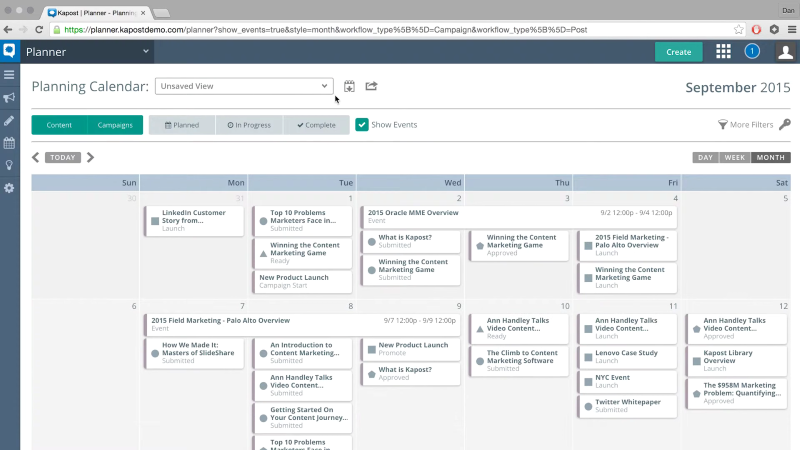Open the Lenovo Case Study card
Viewport: 800px width, 450px height.
[627, 357]
